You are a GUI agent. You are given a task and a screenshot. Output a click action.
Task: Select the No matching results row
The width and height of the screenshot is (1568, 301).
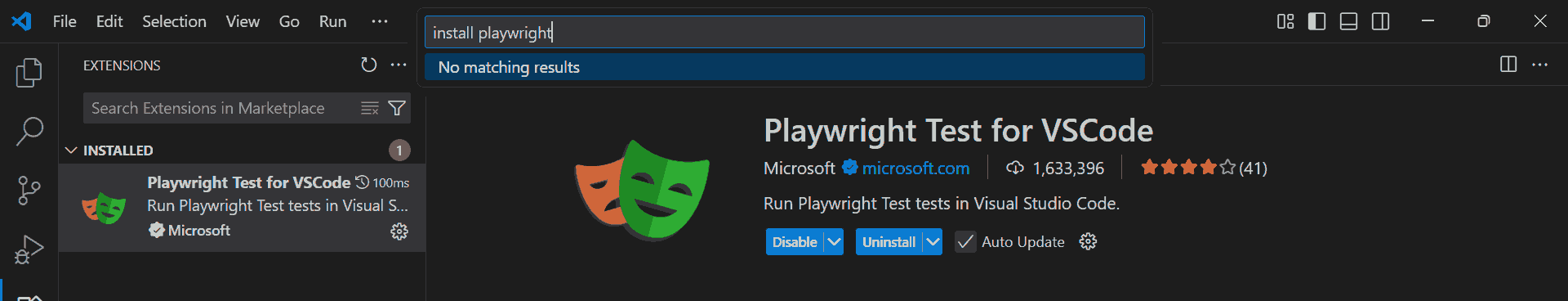pos(784,67)
